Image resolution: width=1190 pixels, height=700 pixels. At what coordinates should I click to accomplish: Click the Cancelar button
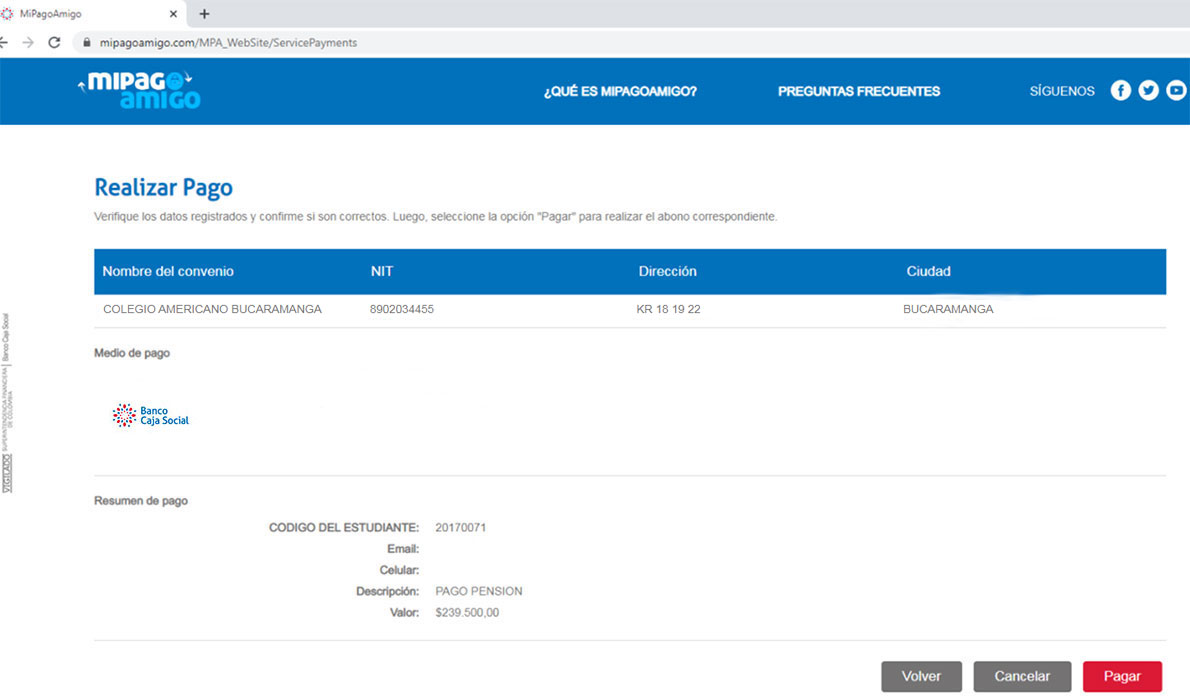[x=1022, y=677]
